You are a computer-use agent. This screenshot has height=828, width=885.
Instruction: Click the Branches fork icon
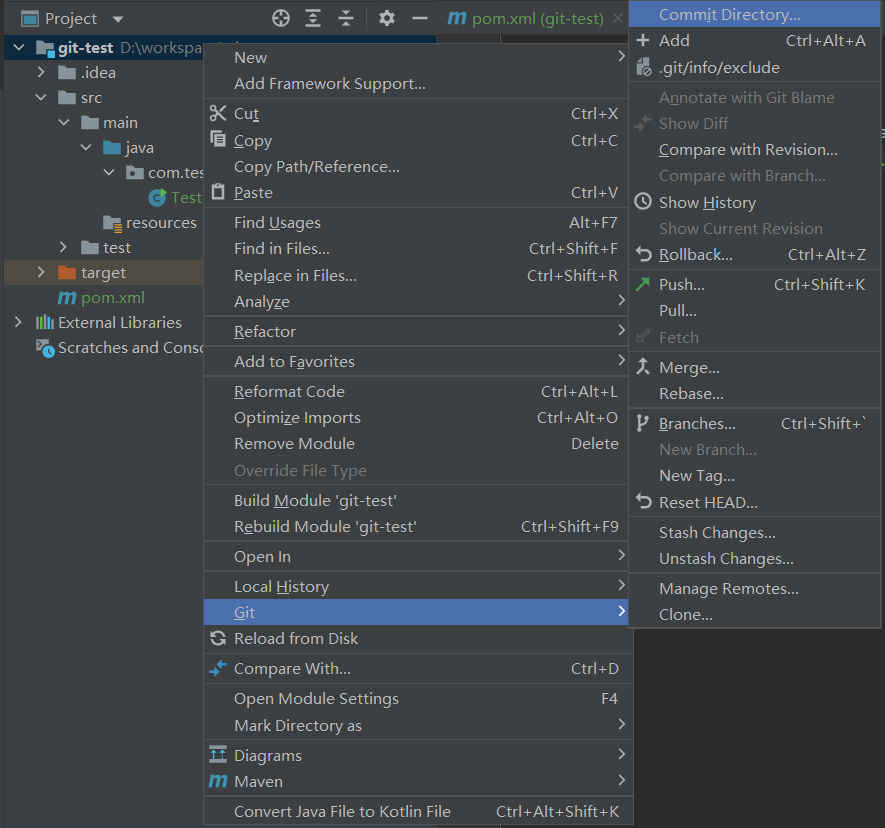[642, 423]
